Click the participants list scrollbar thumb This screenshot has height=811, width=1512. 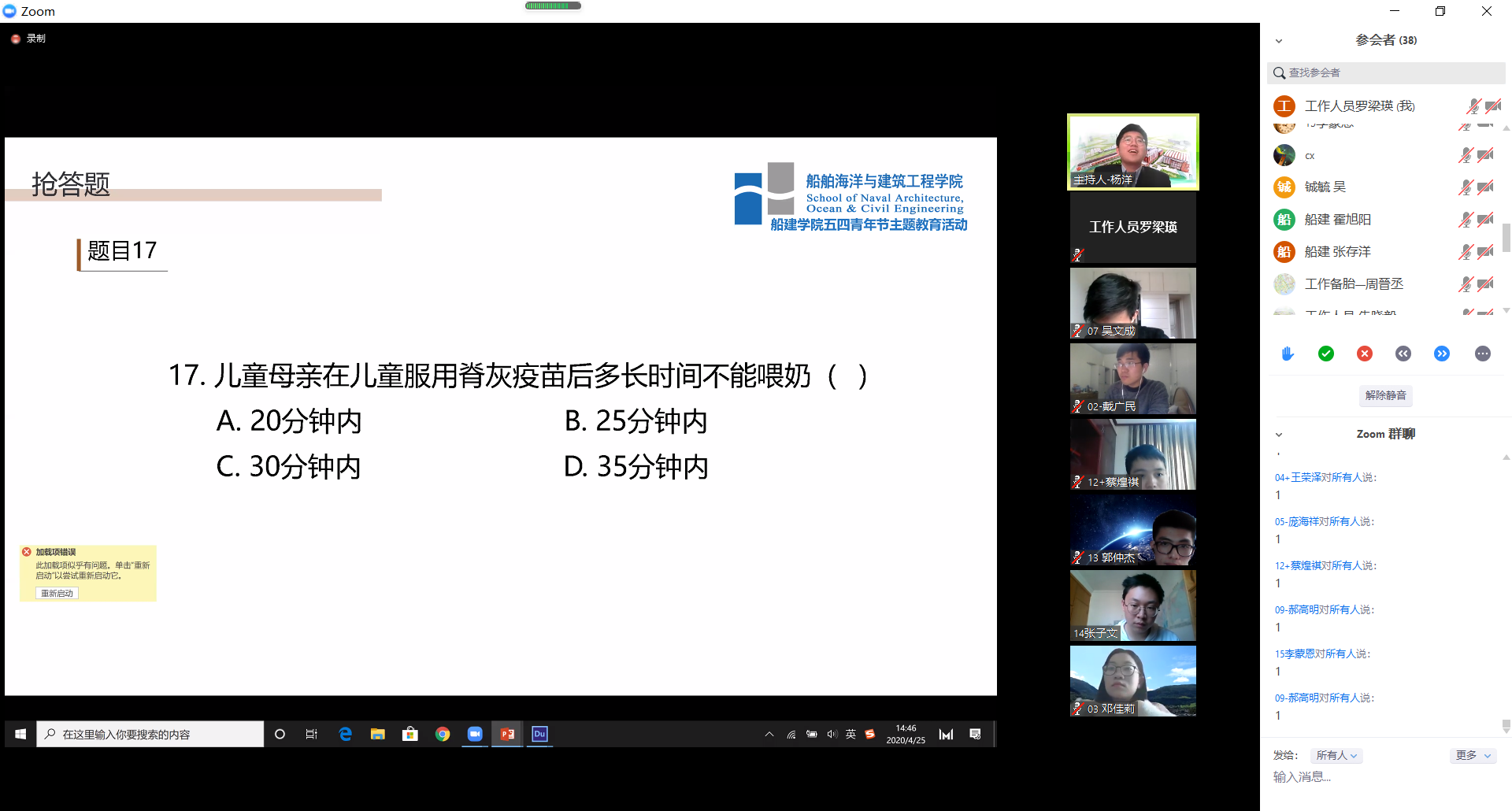1506,237
